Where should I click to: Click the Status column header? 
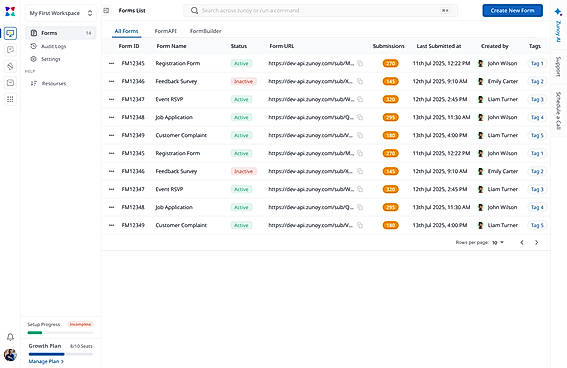(x=239, y=46)
